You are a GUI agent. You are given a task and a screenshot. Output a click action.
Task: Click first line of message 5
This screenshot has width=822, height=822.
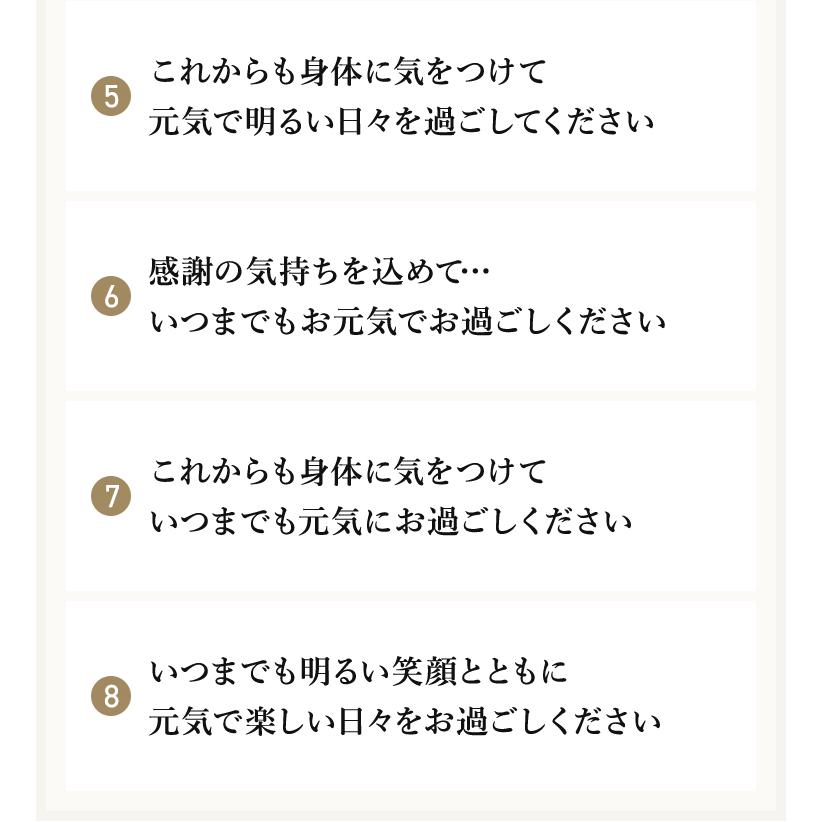coord(349,72)
